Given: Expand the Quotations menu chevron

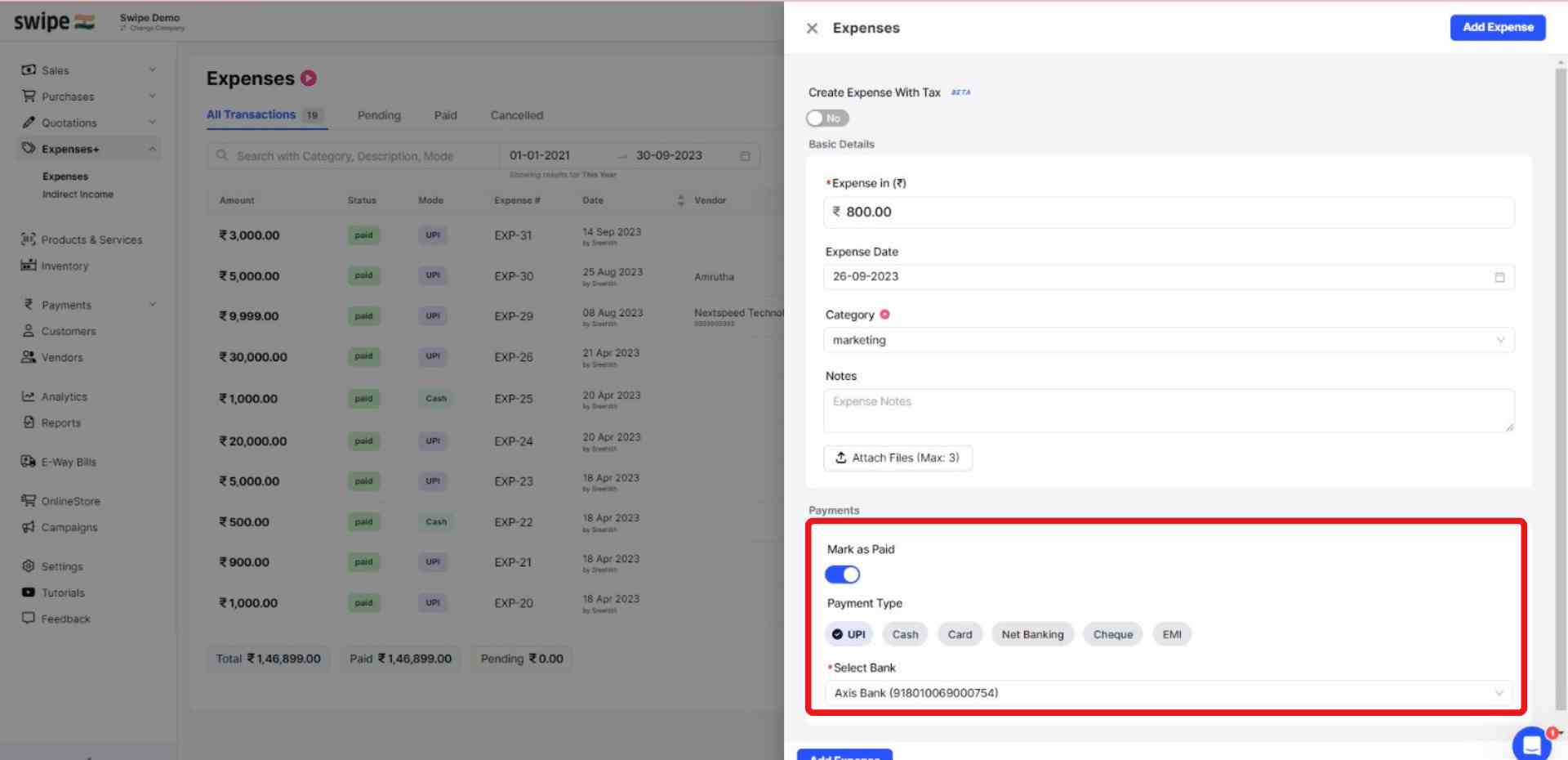Looking at the screenshot, I should pyautogui.click(x=152, y=122).
